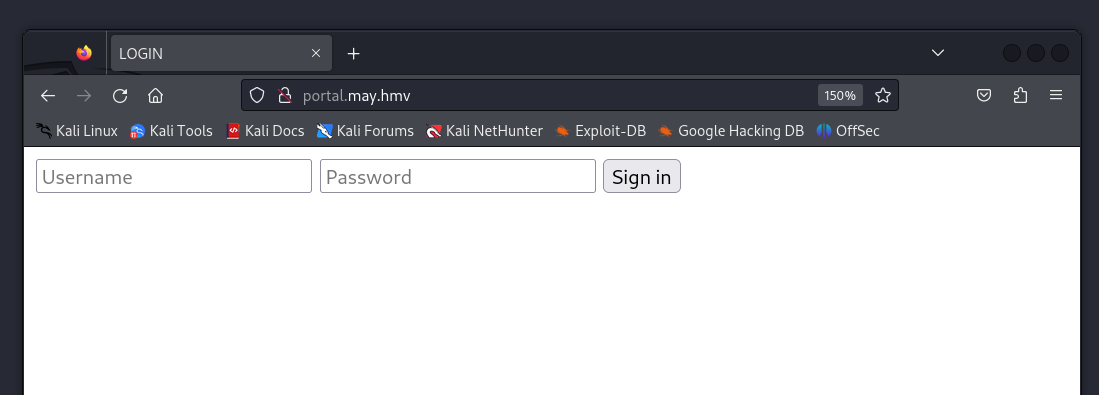Click the tracking protection shield icon
1099x395 pixels.
click(x=257, y=95)
